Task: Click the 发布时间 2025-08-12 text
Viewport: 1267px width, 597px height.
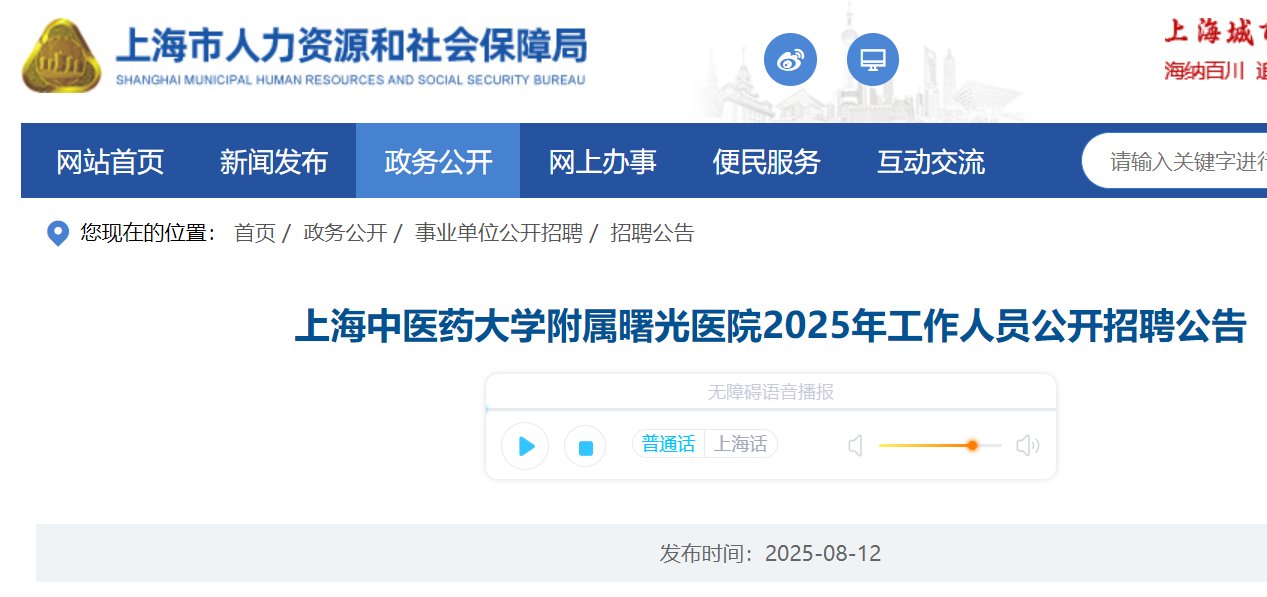Action: [770, 554]
